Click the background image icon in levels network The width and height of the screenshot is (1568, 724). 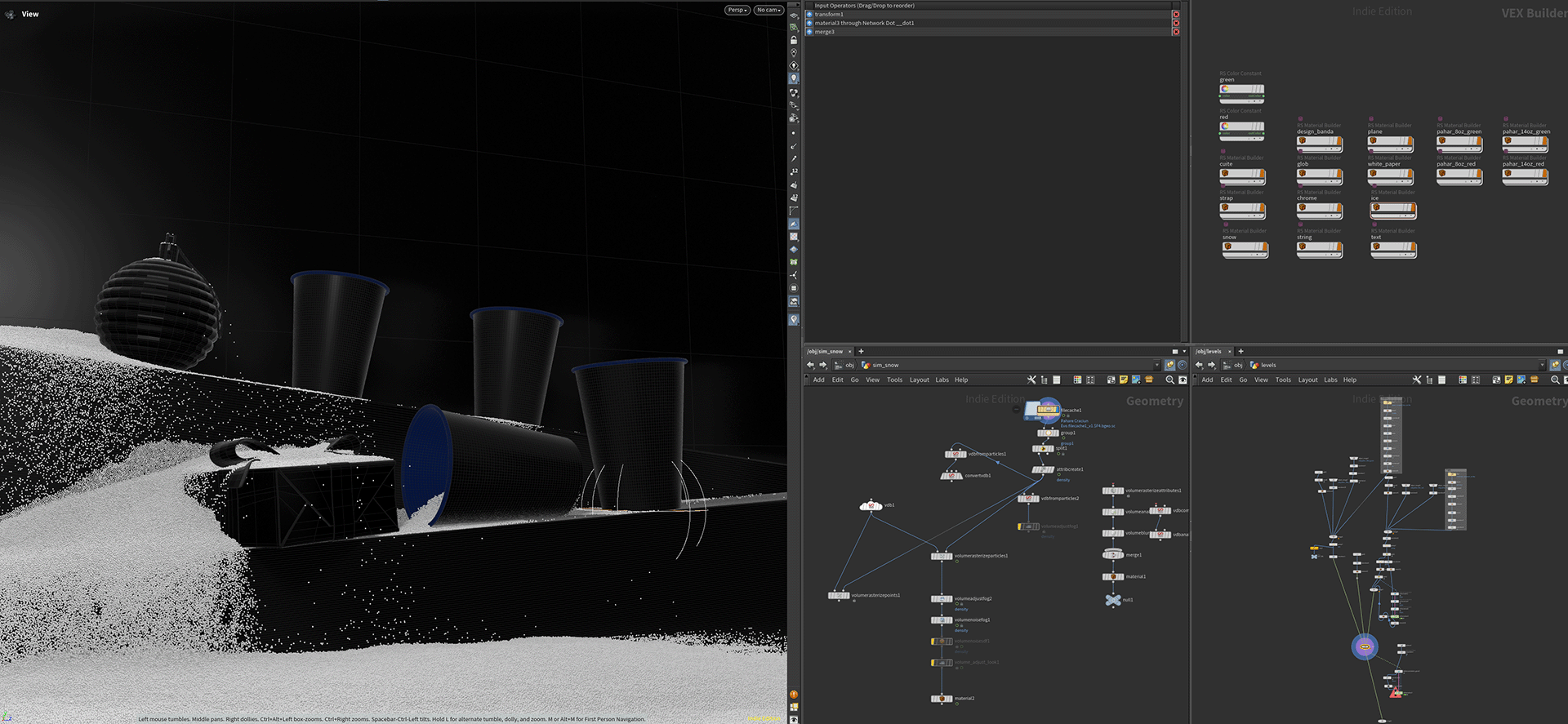1521,380
